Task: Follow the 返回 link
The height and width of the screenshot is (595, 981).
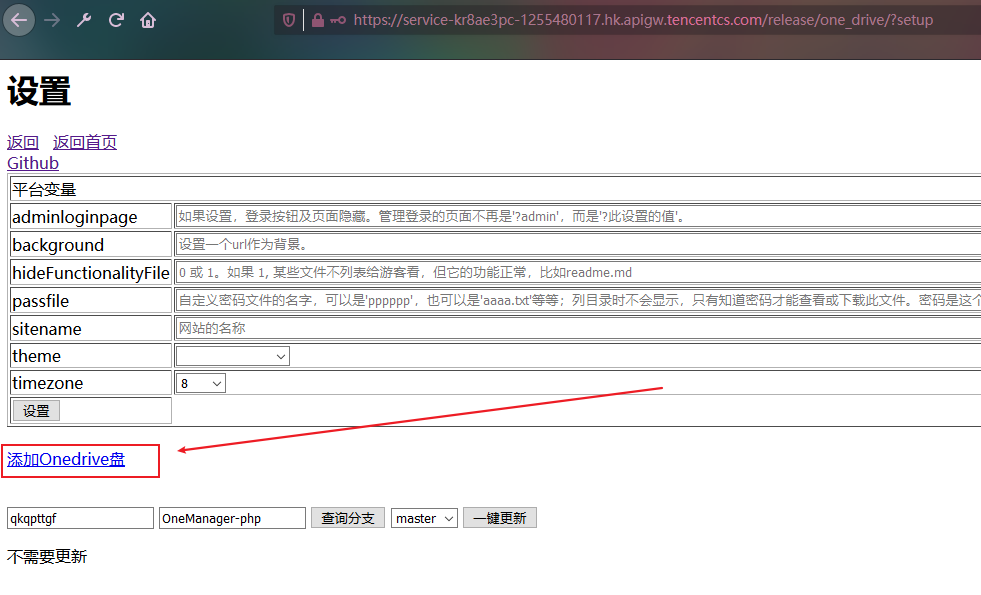Action: tap(23, 142)
